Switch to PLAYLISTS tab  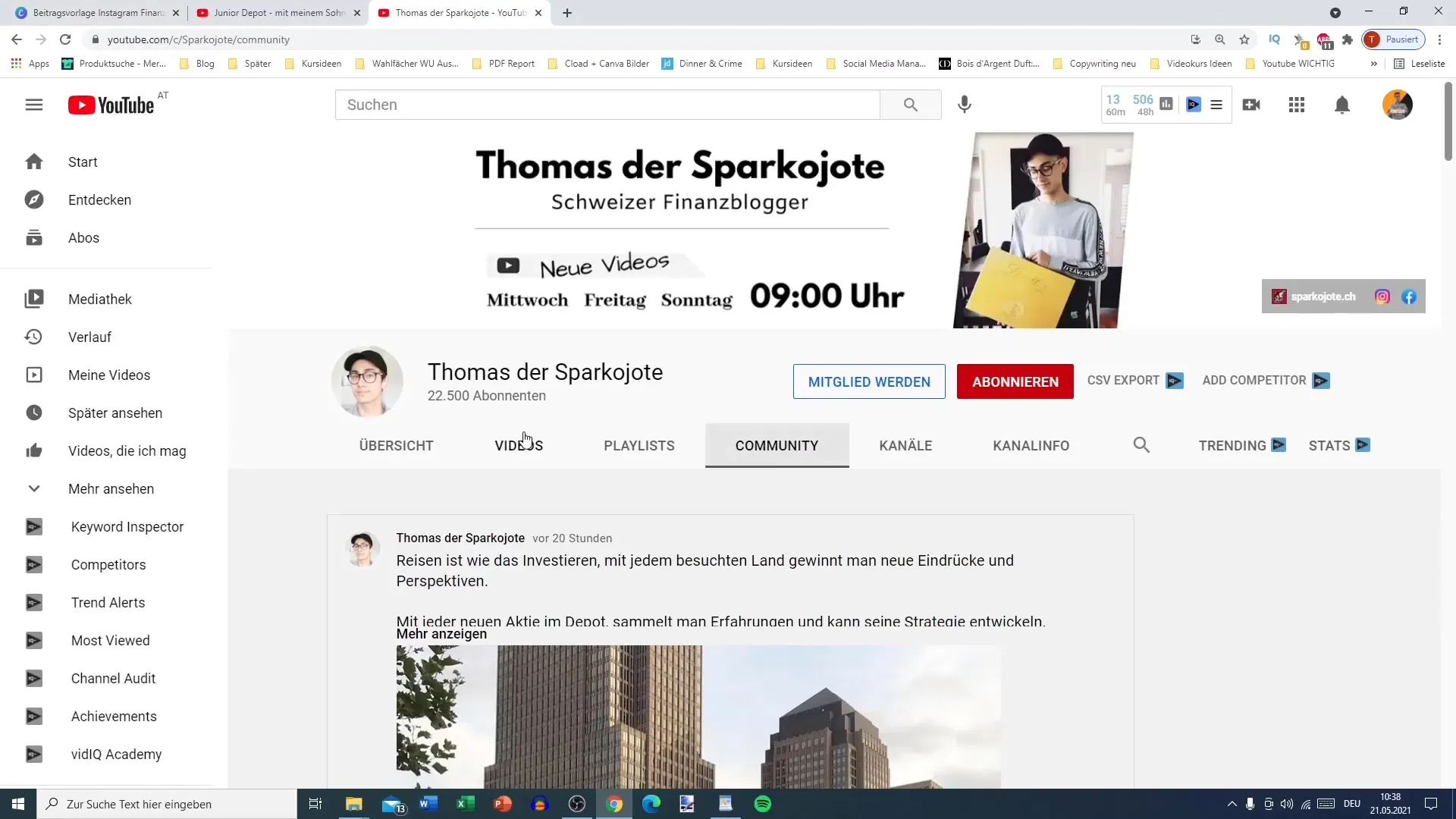tap(639, 445)
